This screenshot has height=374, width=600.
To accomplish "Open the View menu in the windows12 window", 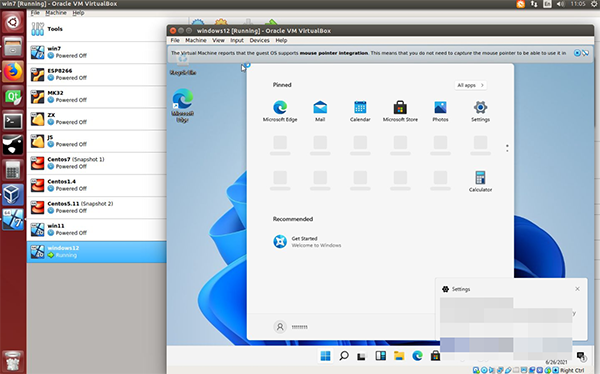I will [x=218, y=40].
